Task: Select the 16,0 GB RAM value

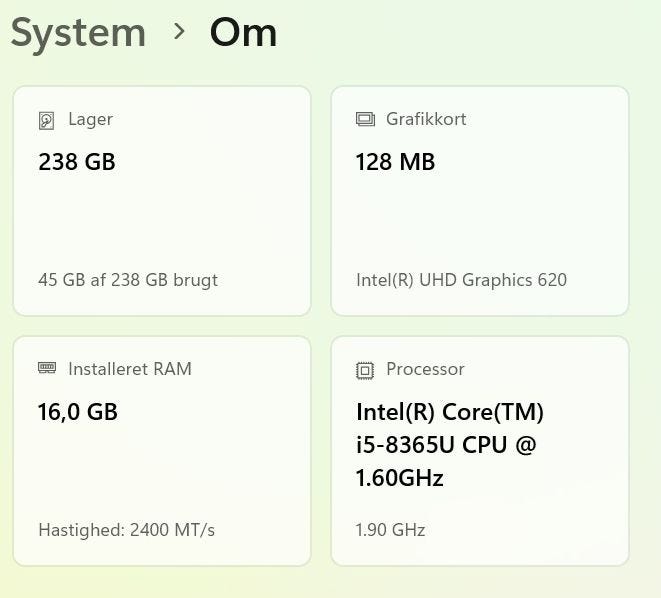Action: click(x=78, y=412)
